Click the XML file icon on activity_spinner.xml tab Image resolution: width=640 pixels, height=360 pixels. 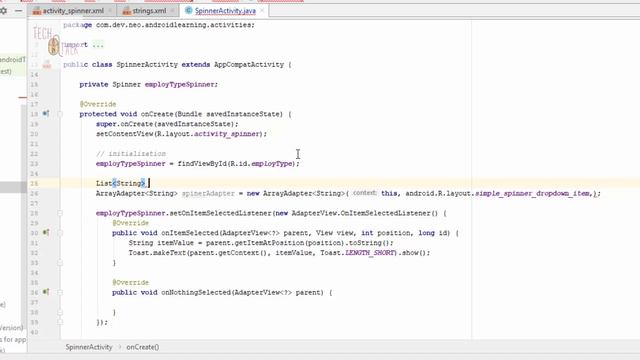[x=37, y=11]
